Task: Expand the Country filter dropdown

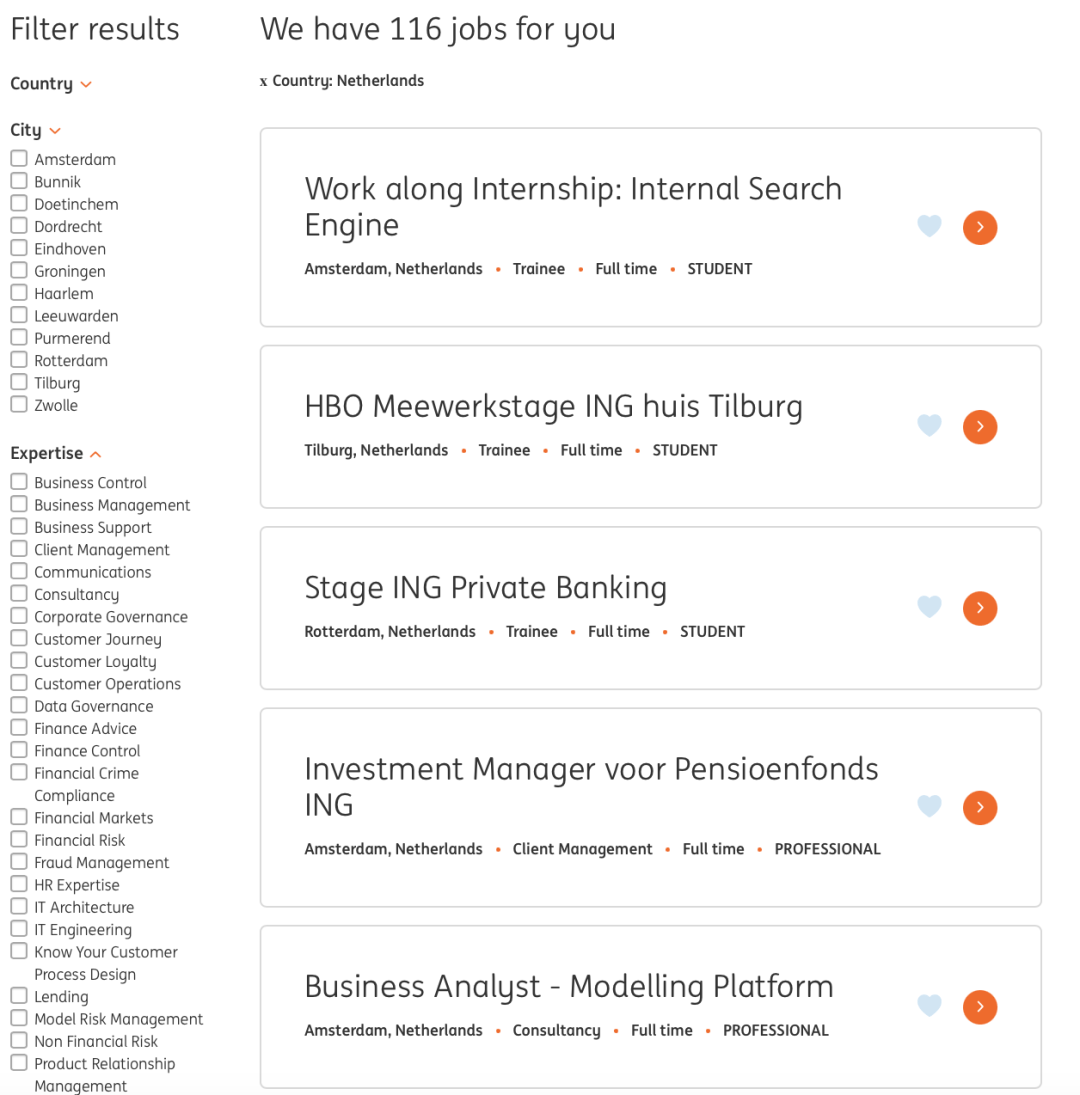Action: point(51,84)
